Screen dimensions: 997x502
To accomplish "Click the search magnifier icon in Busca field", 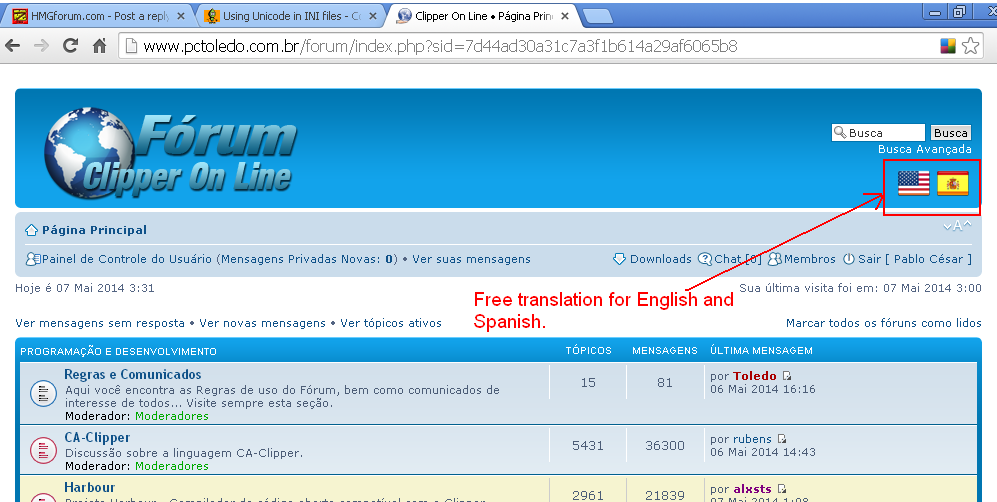I will pyautogui.click(x=840, y=132).
